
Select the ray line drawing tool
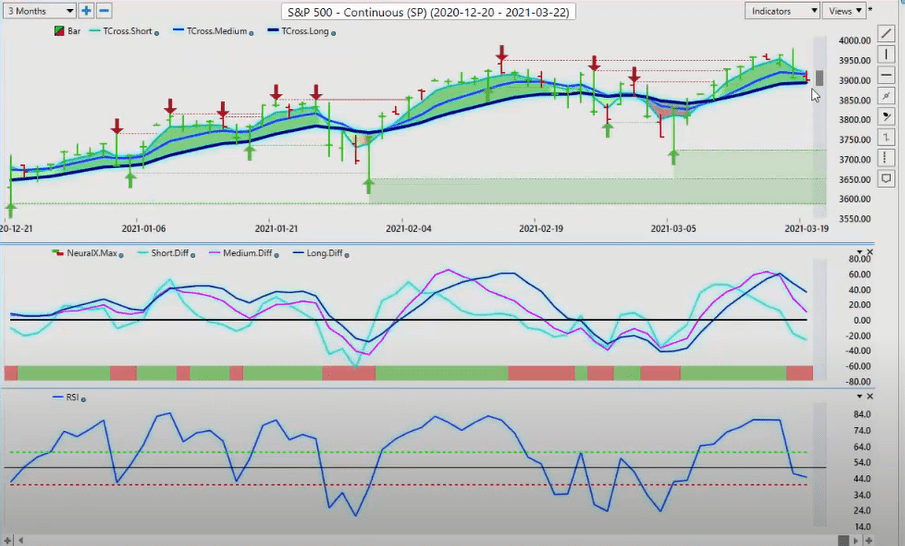coord(886,96)
